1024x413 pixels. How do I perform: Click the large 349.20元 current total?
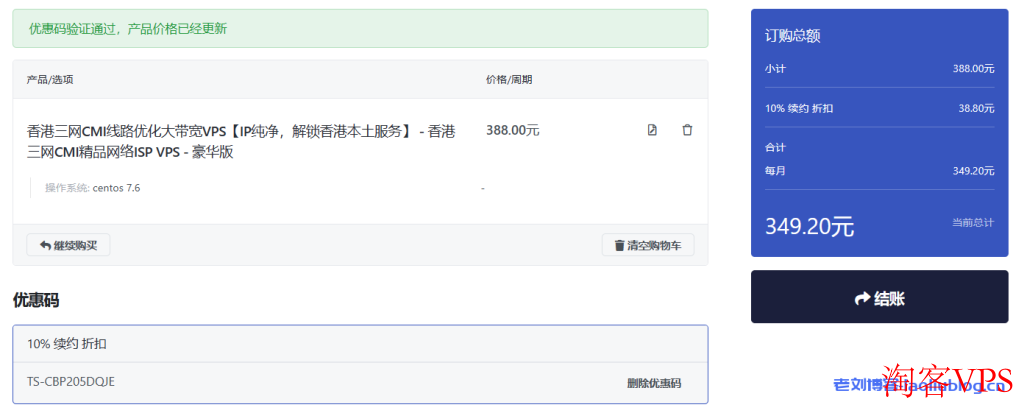coord(810,227)
